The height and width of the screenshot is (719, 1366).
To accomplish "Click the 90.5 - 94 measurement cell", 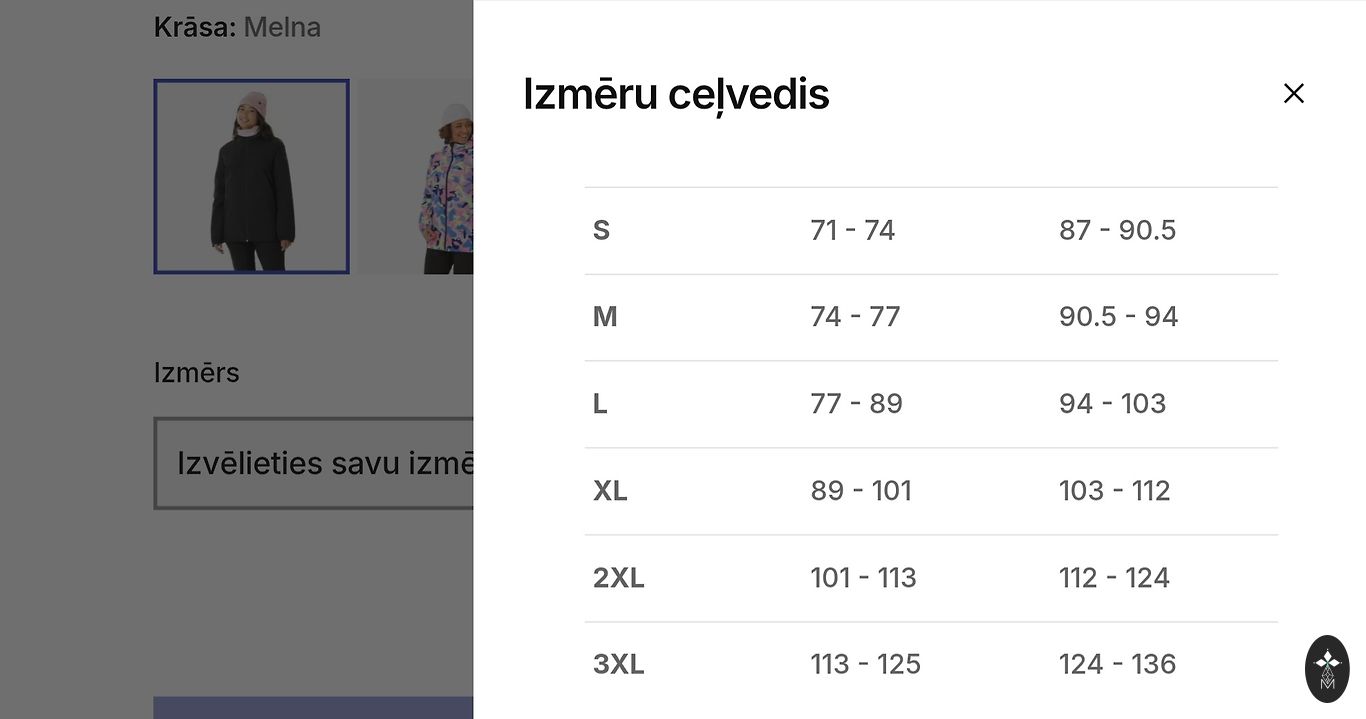I will 1118,317.
